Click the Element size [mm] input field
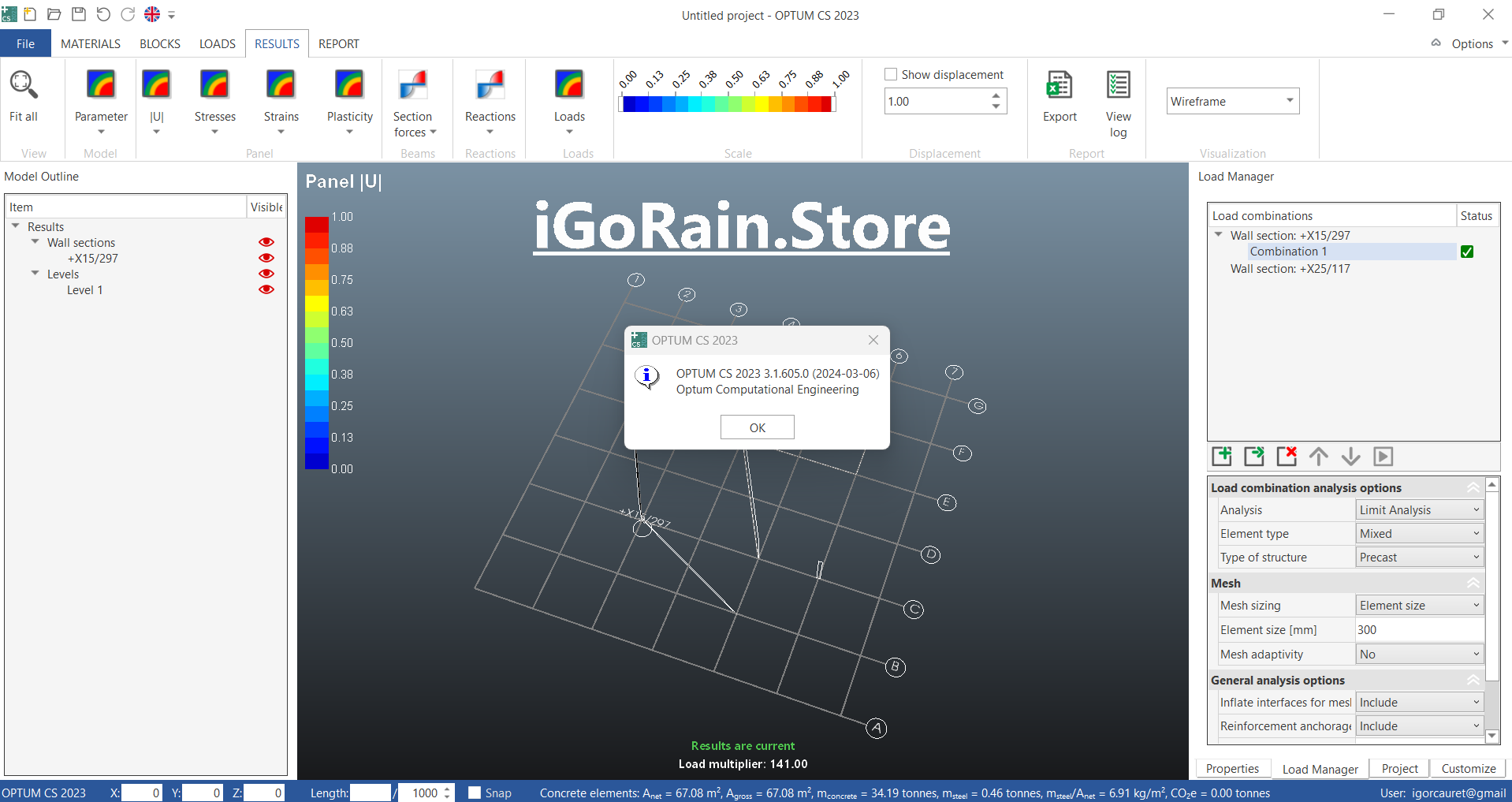Image resolution: width=1512 pixels, height=802 pixels. pyautogui.click(x=1419, y=630)
